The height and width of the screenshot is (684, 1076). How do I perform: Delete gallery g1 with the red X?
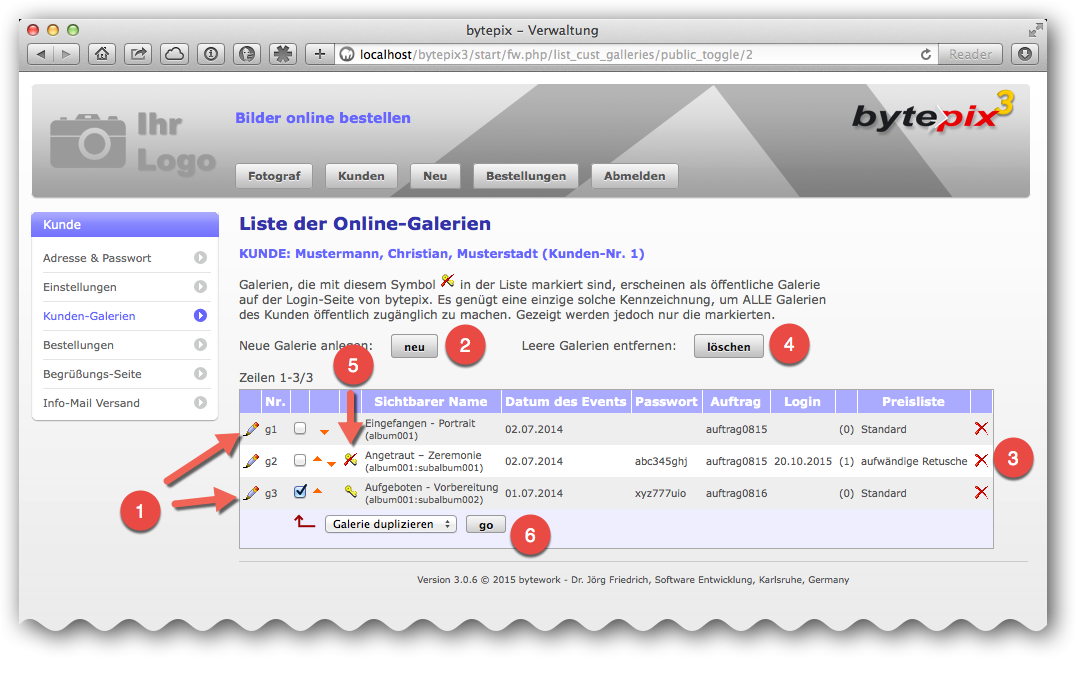pos(981,429)
